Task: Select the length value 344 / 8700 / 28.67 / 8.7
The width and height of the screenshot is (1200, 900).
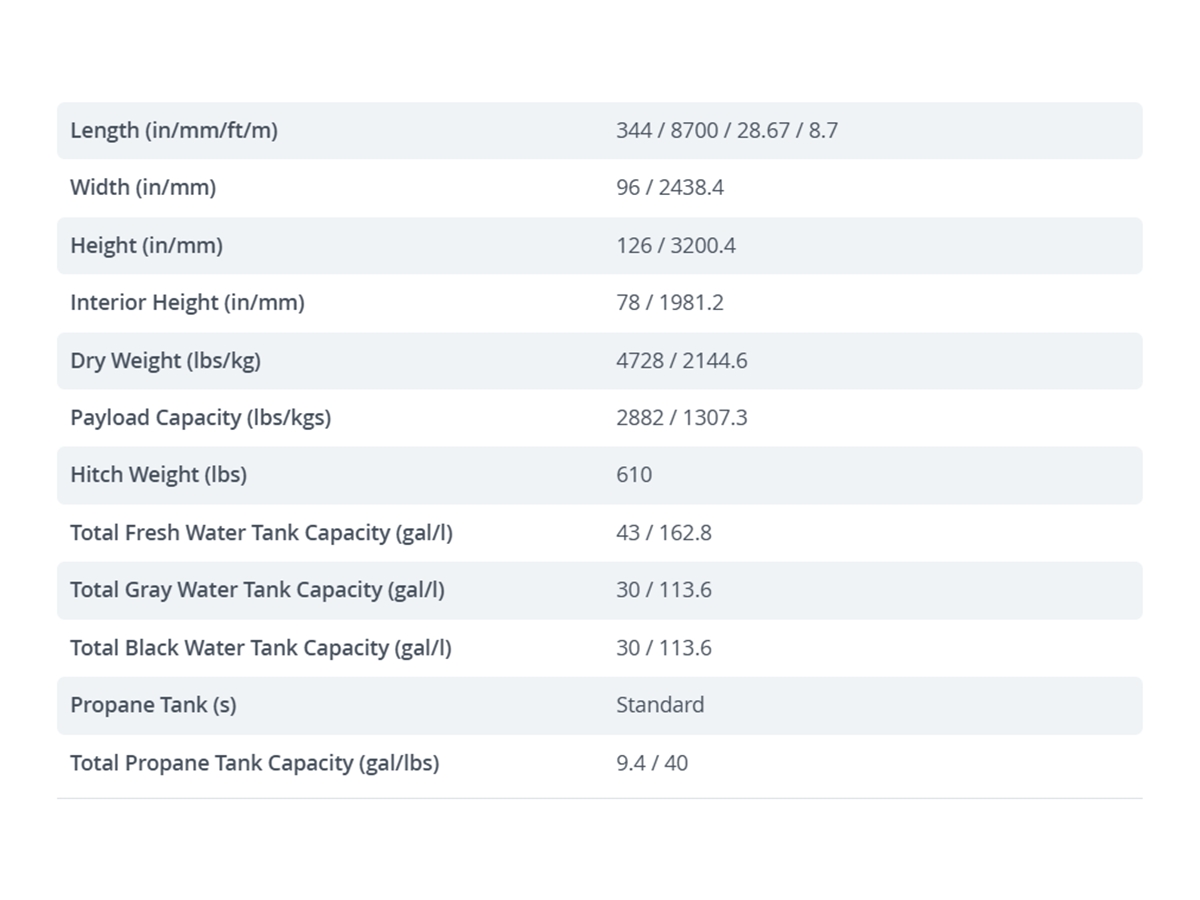Action: (x=727, y=130)
